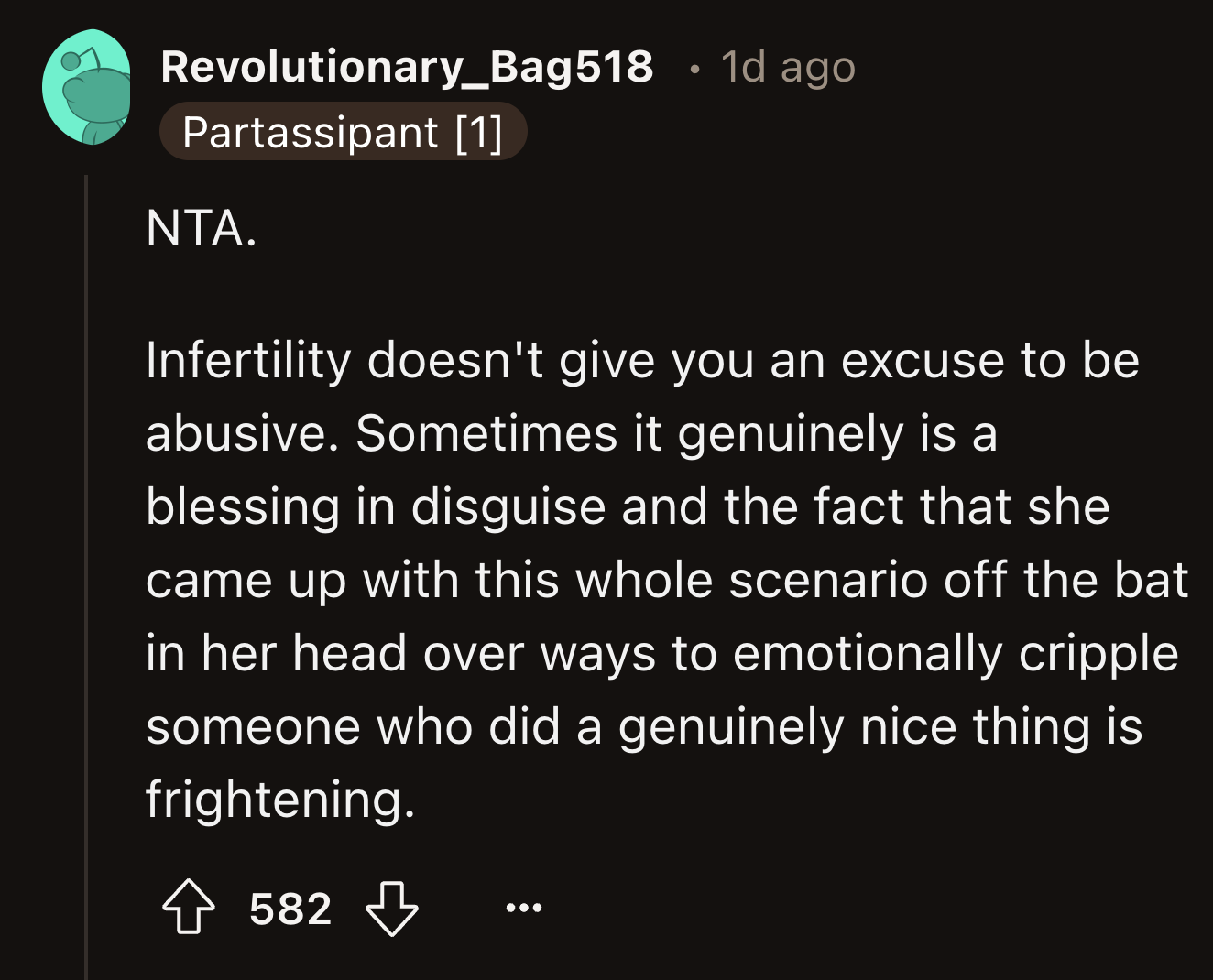The width and height of the screenshot is (1213, 980).
Task: Click the word "frightening." ending the comment
Action: click(280, 799)
